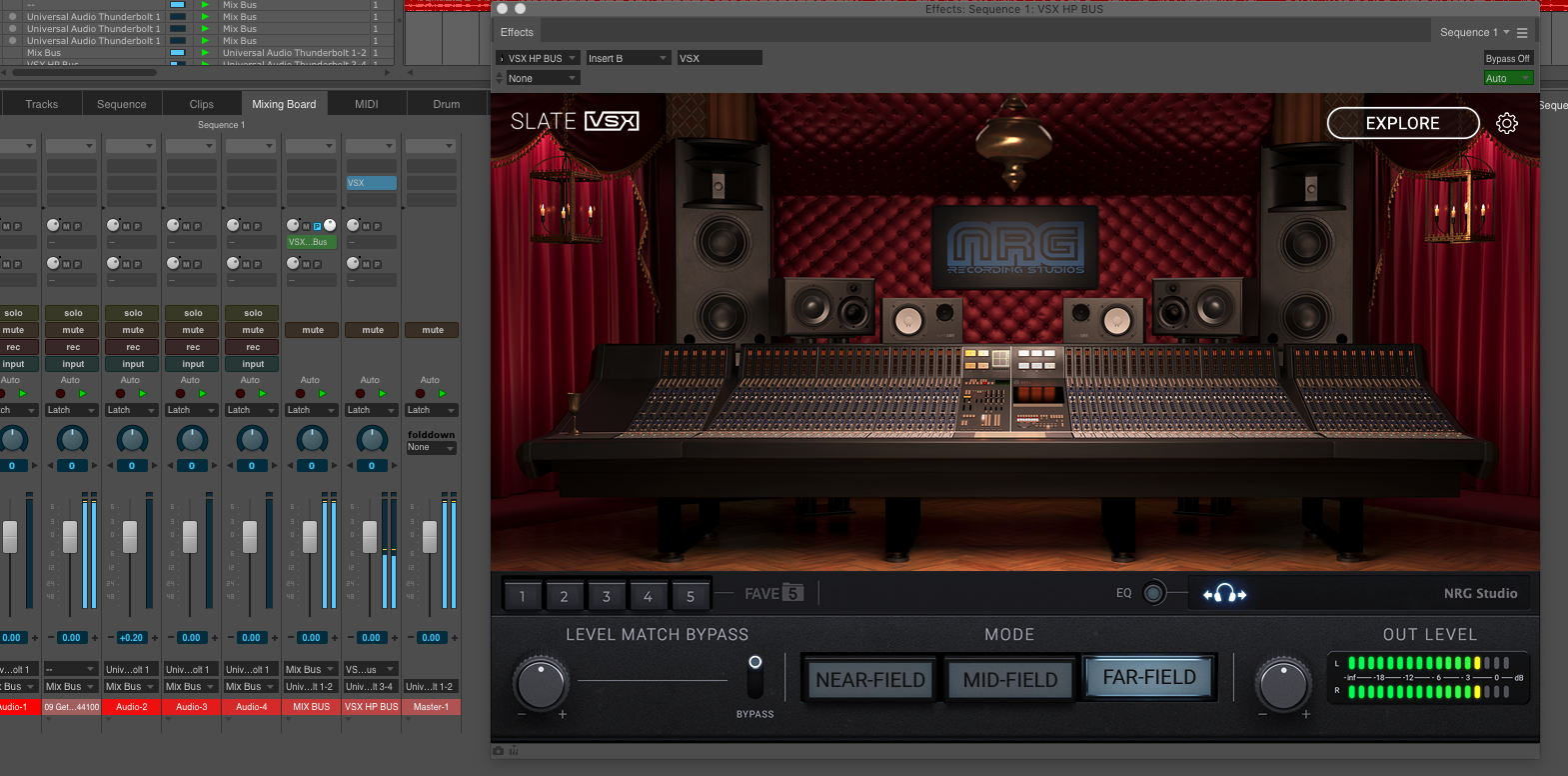Switch to the Drum tab

click(x=447, y=104)
